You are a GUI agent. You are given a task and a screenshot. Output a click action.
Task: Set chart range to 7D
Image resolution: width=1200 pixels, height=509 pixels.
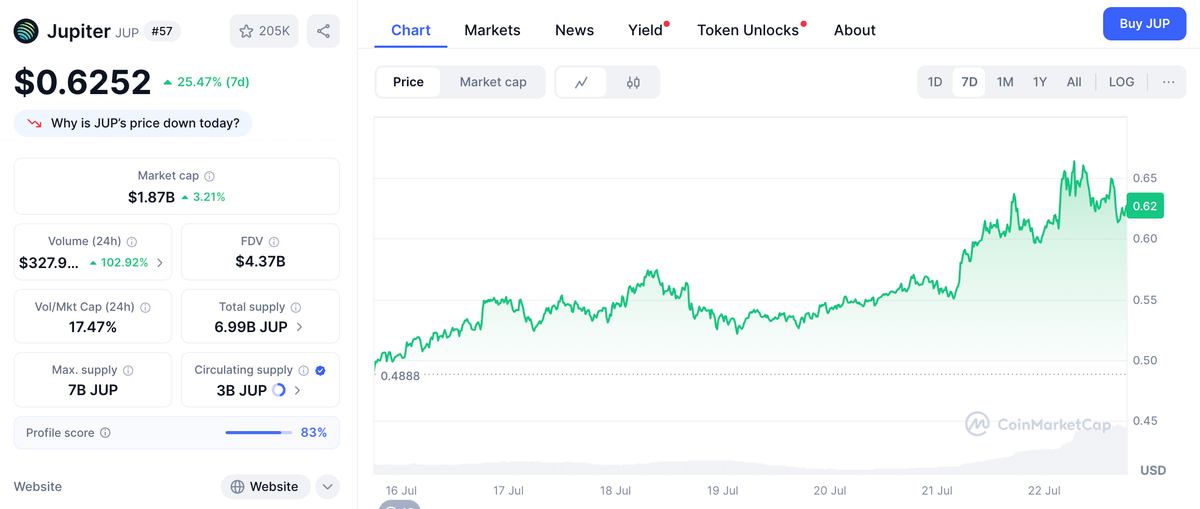tap(969, 82)
